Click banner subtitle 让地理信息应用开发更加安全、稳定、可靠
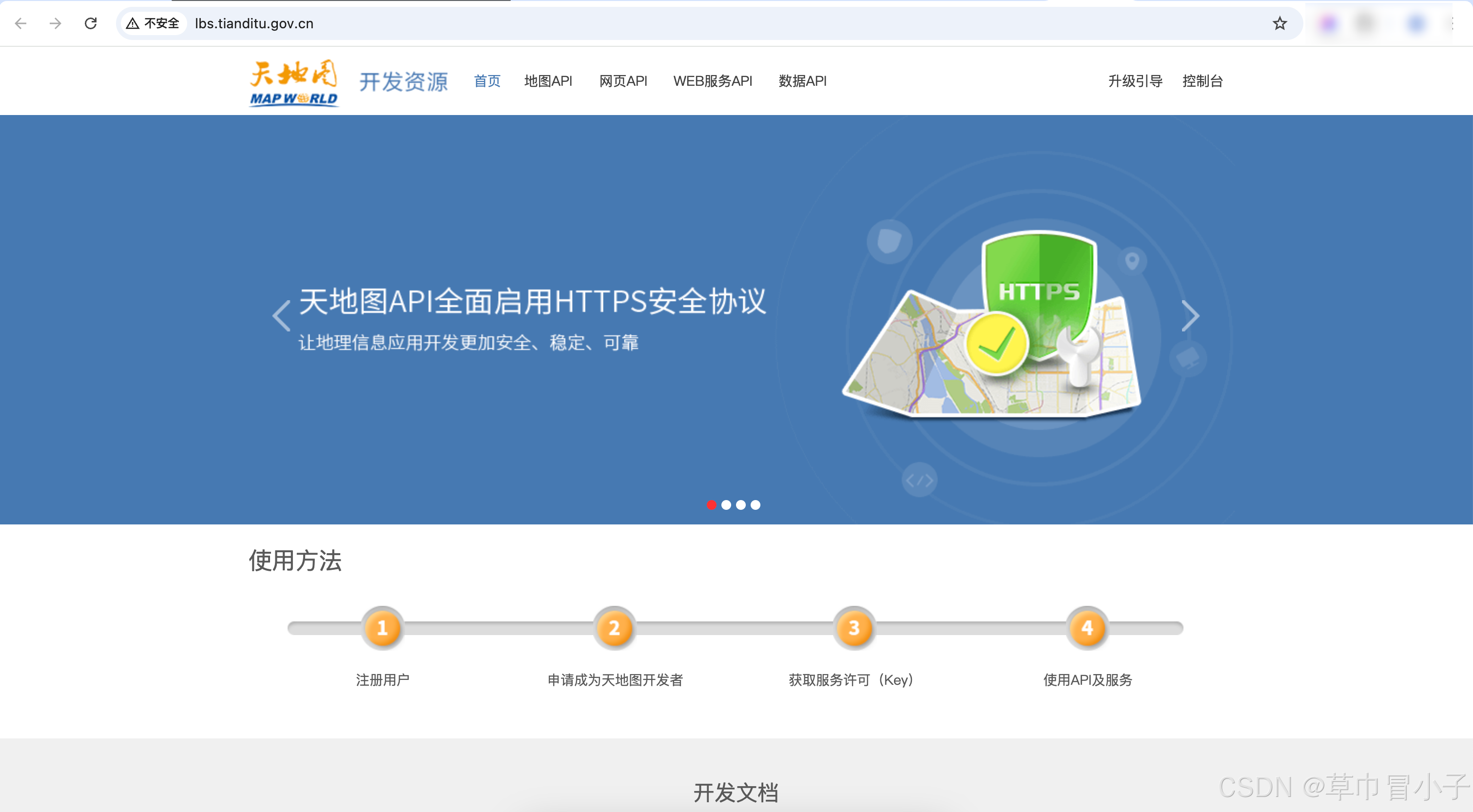 coord(468,343)
